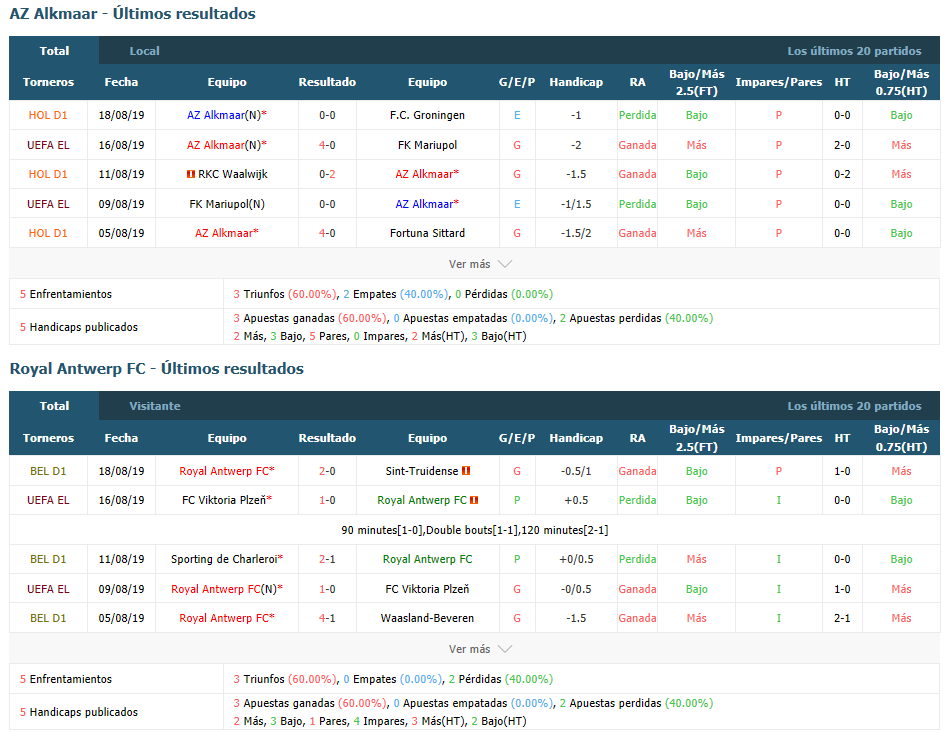Select the Total tab in AZ Alkmaar table
Viewport: 950px width, 733px height.
coord(54,51)
